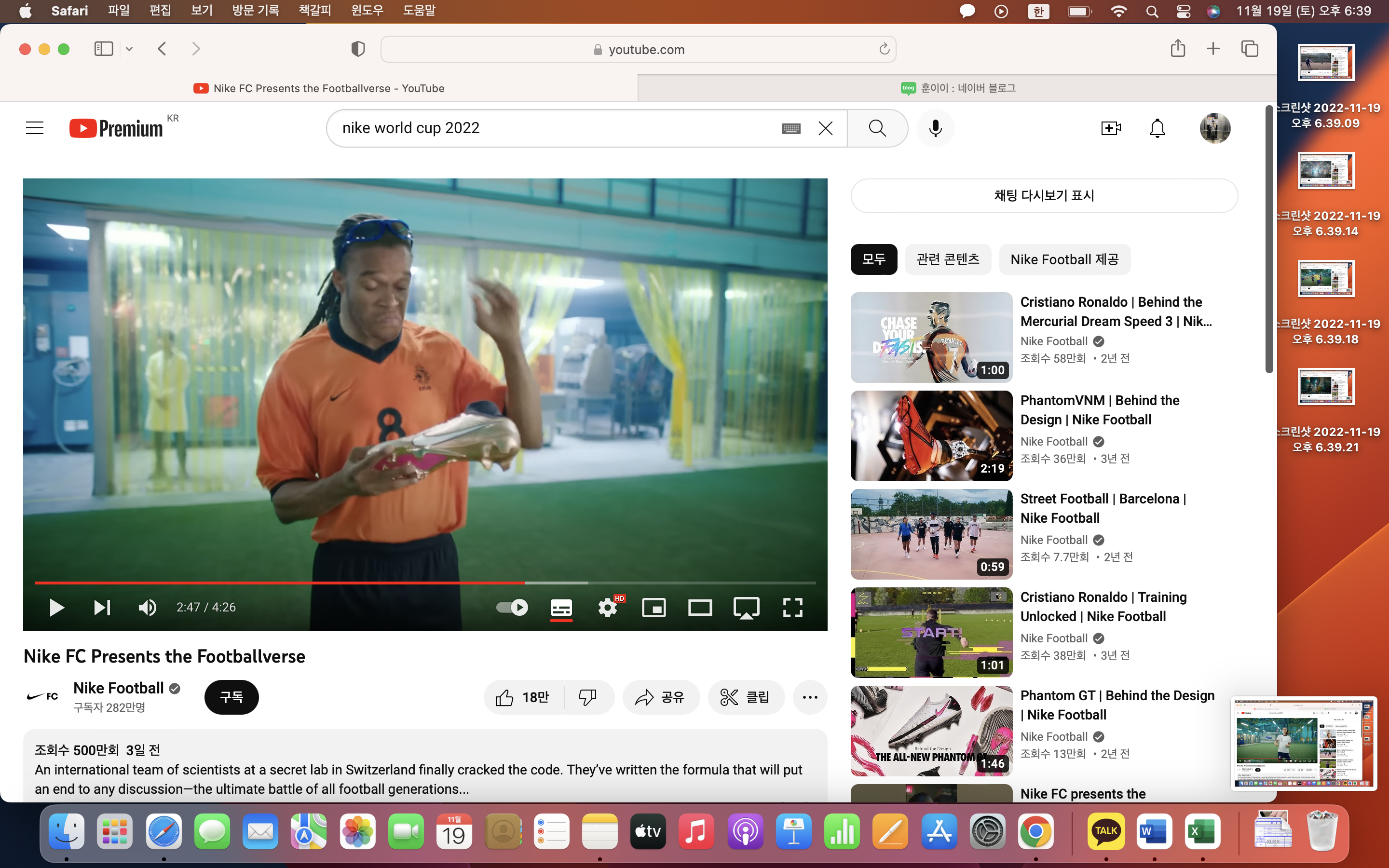Screen dimensions: 1389x868
Task: Open AirPlay button in player
Action: [746, 608]
